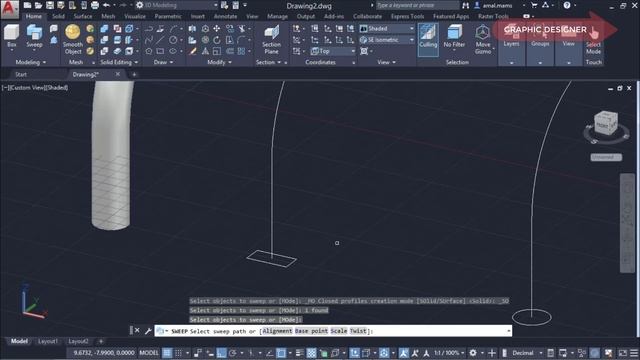Click the Smooth Object mesh tool

pos(73,39)
